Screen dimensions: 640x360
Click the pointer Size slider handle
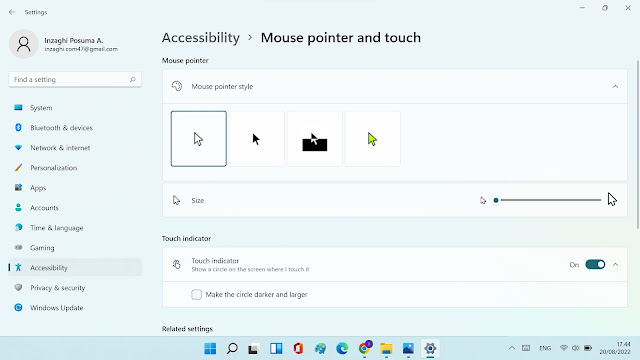pos(496,200)
